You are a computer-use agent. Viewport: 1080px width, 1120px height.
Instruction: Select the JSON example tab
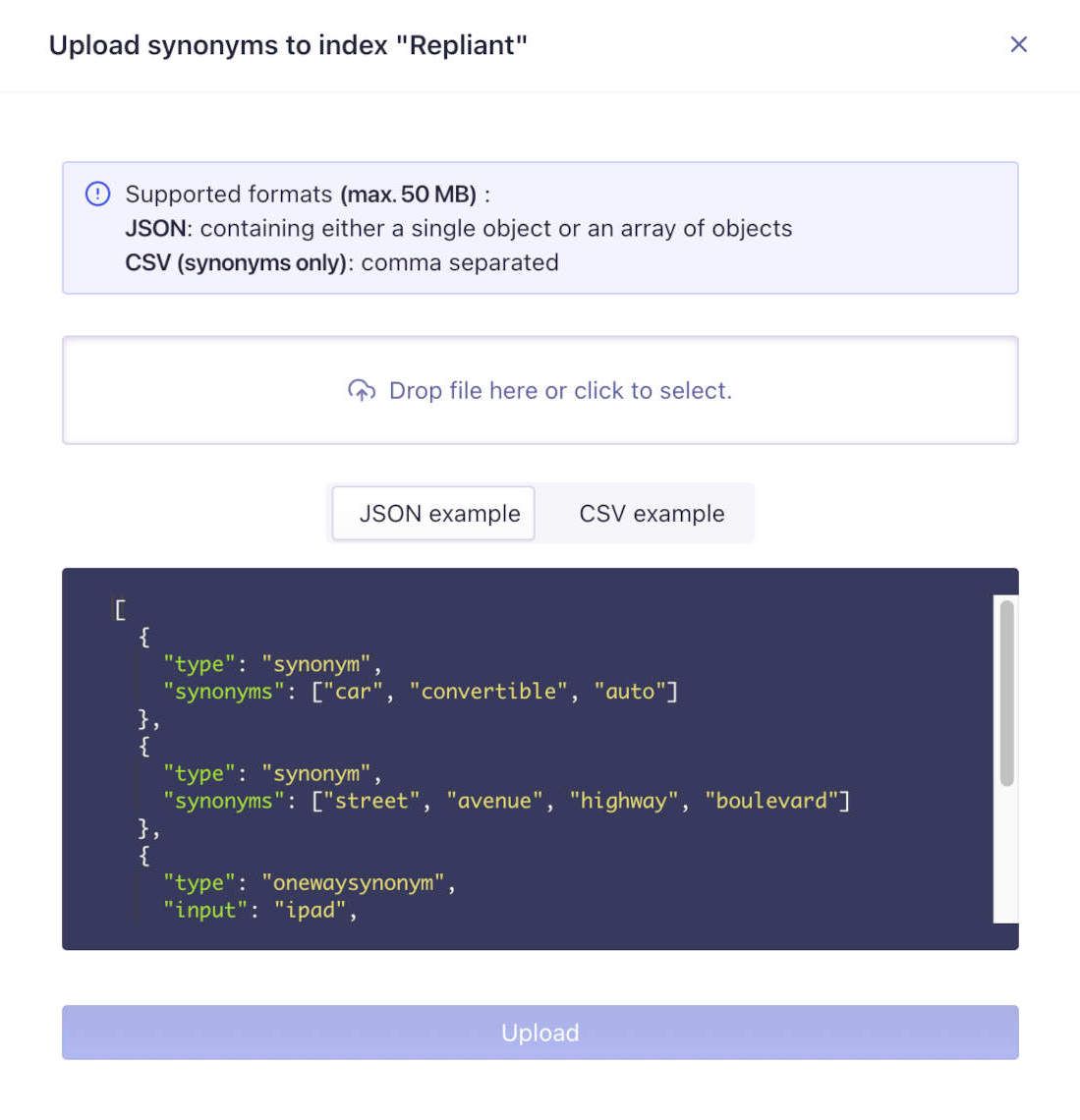point(432,513)
